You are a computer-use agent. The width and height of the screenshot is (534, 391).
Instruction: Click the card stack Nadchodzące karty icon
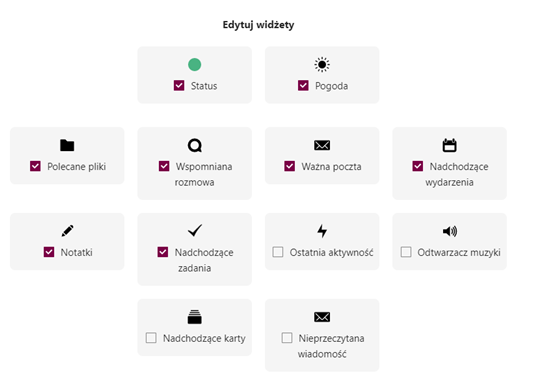click(194, 317)
